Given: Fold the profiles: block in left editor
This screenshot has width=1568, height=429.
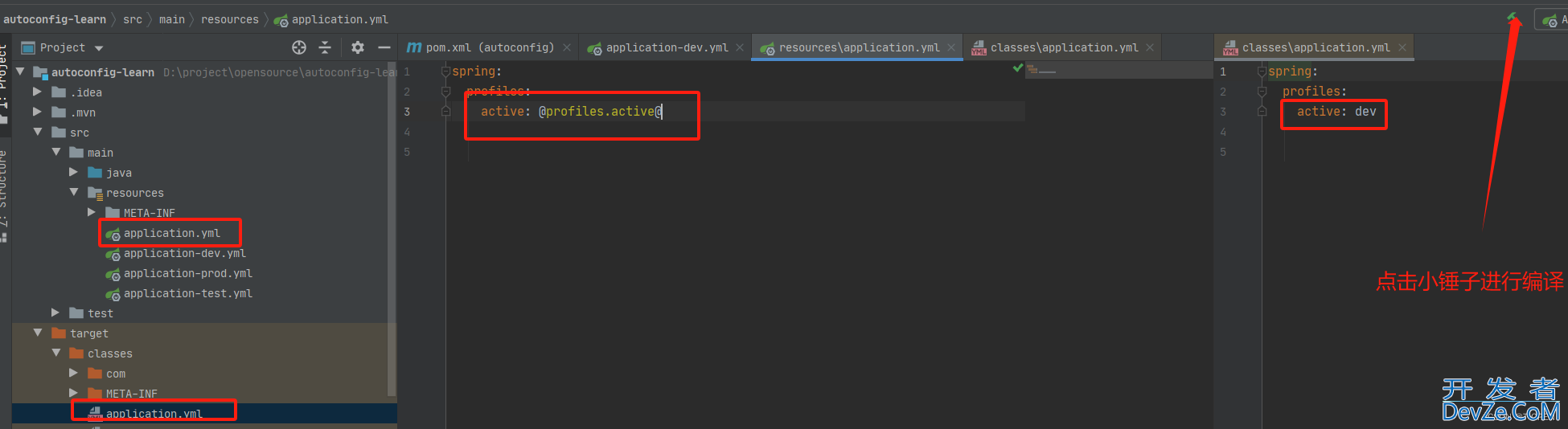Looking at the screenshot, I should [445, 92].
